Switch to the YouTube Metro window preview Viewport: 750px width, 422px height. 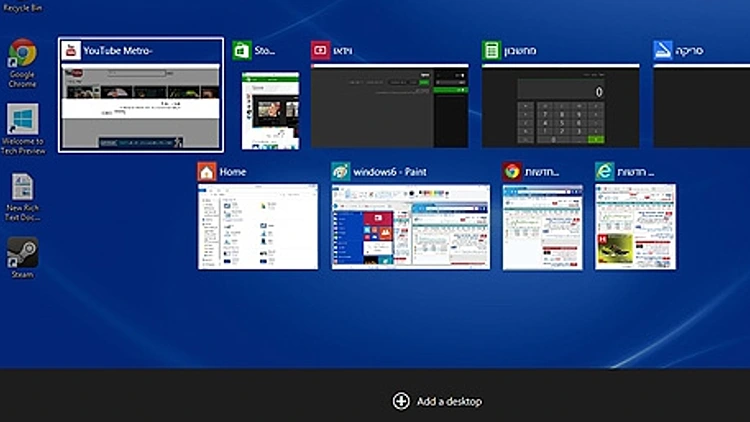140,106
